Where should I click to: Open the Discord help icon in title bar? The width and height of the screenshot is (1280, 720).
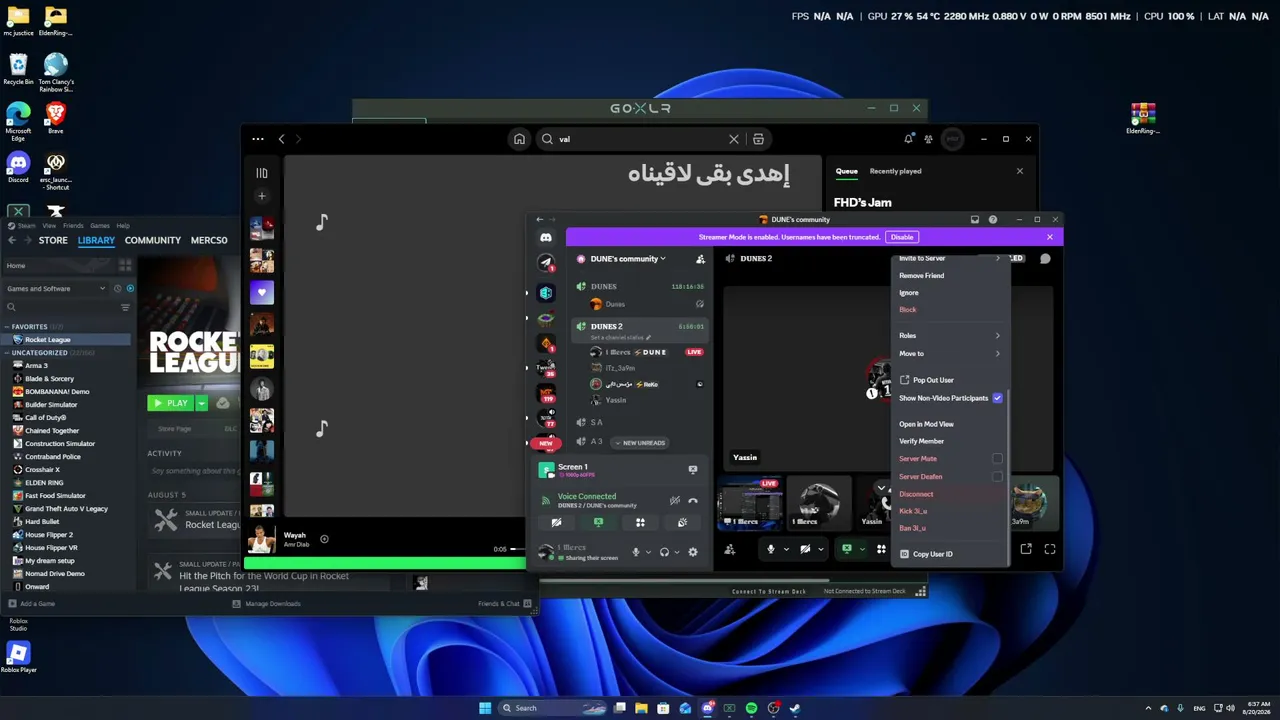993,219
